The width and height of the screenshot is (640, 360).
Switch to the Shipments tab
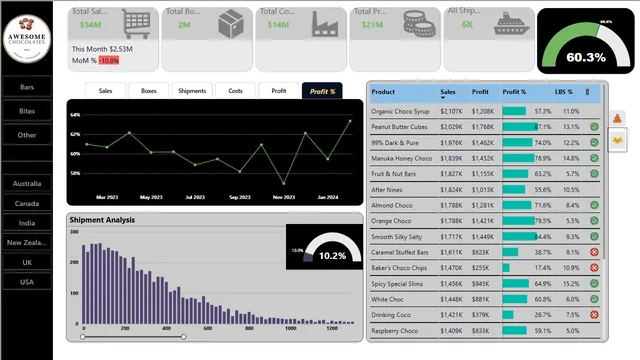[x=192, y=91]
